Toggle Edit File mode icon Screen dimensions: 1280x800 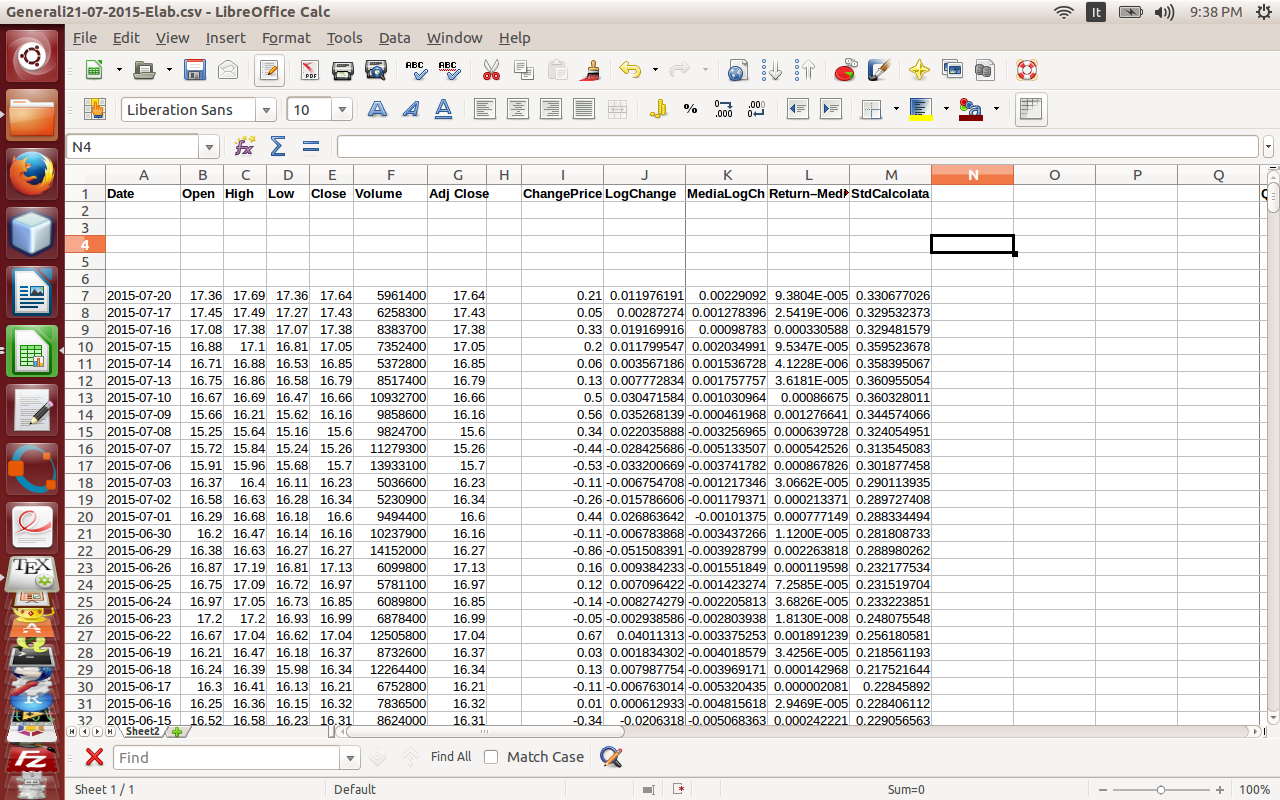[x=269, y=70]
